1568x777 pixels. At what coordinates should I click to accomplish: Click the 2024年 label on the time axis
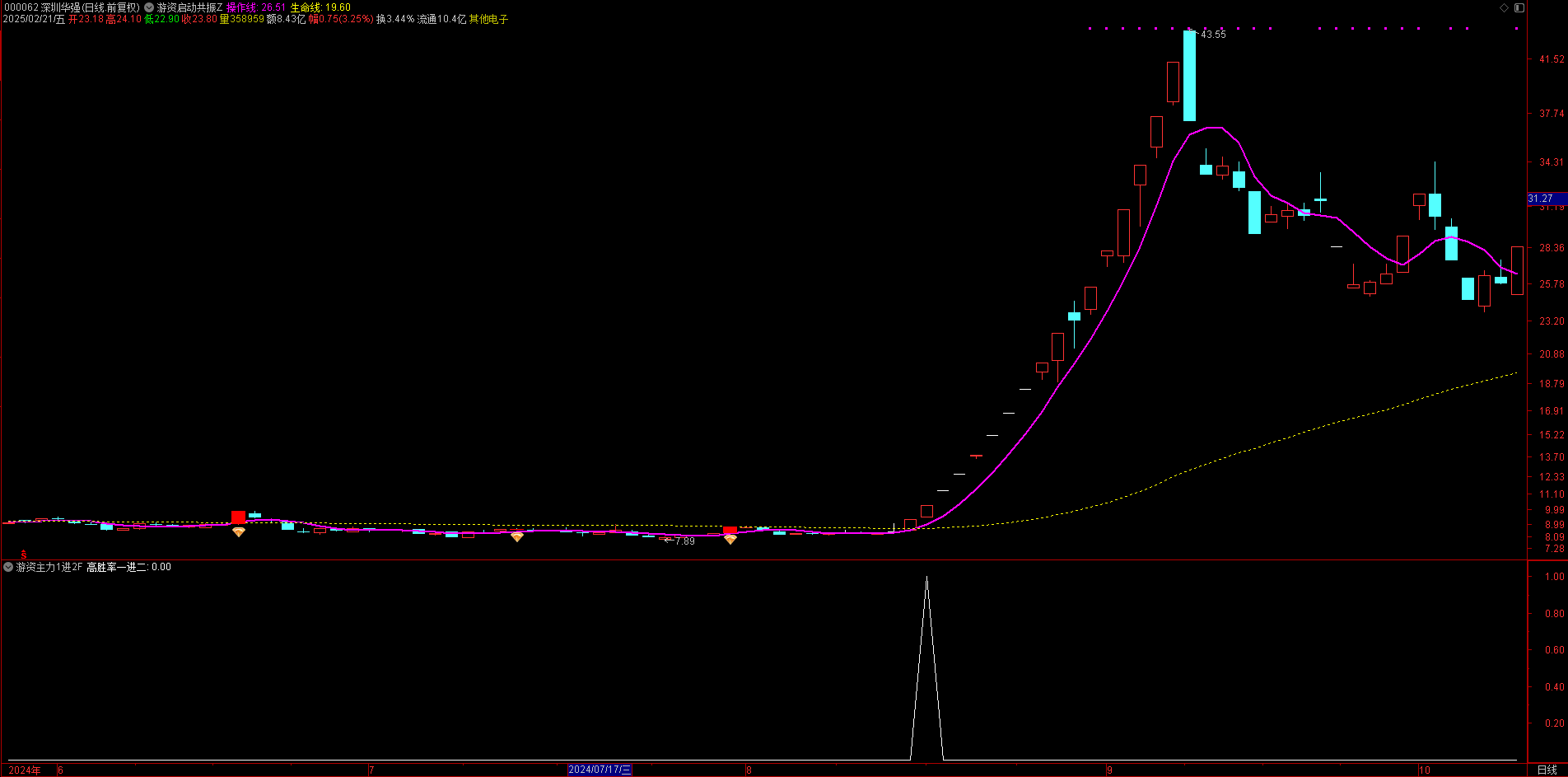tap(25, 770)
